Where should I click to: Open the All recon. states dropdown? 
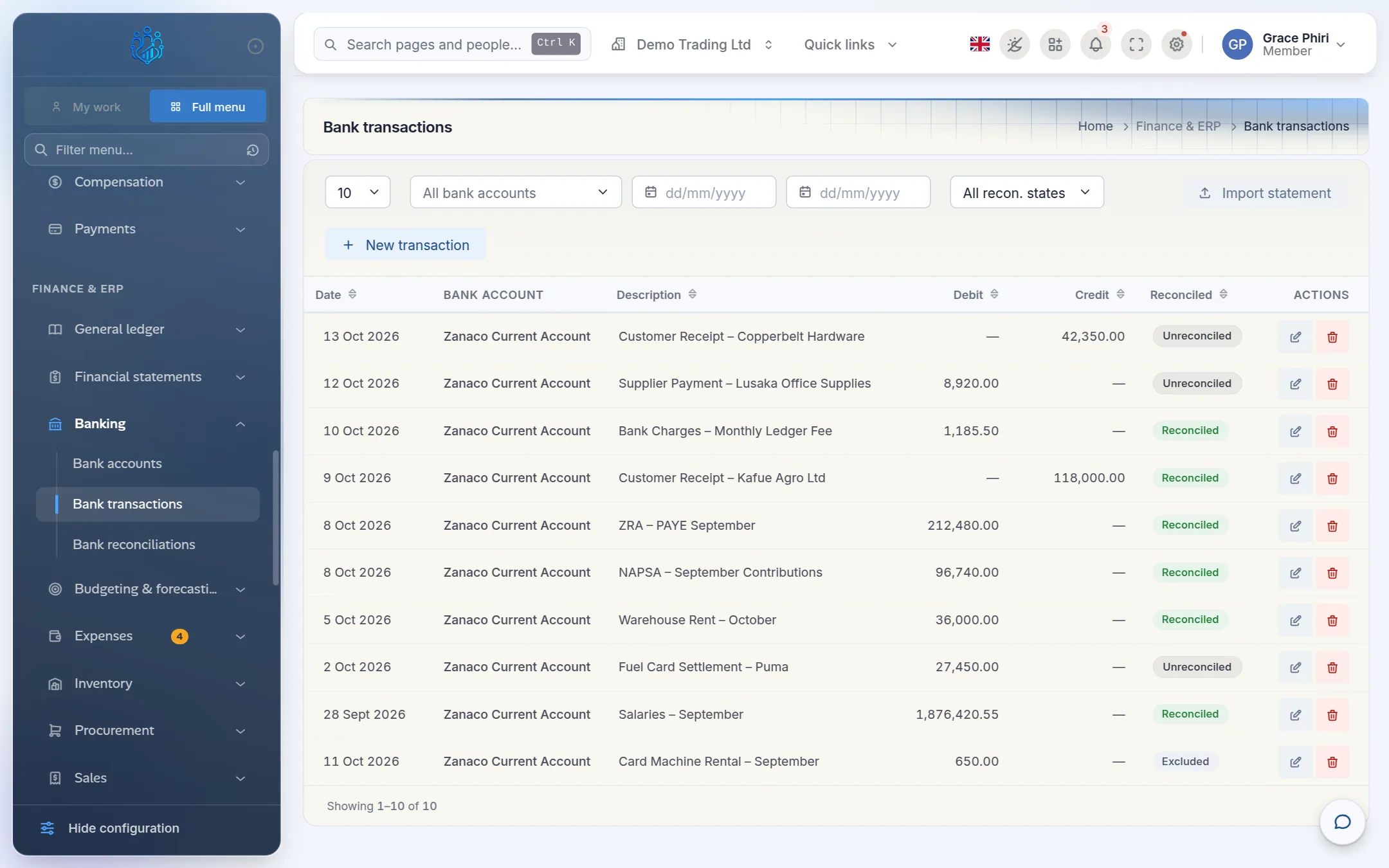pos(1027,192)
